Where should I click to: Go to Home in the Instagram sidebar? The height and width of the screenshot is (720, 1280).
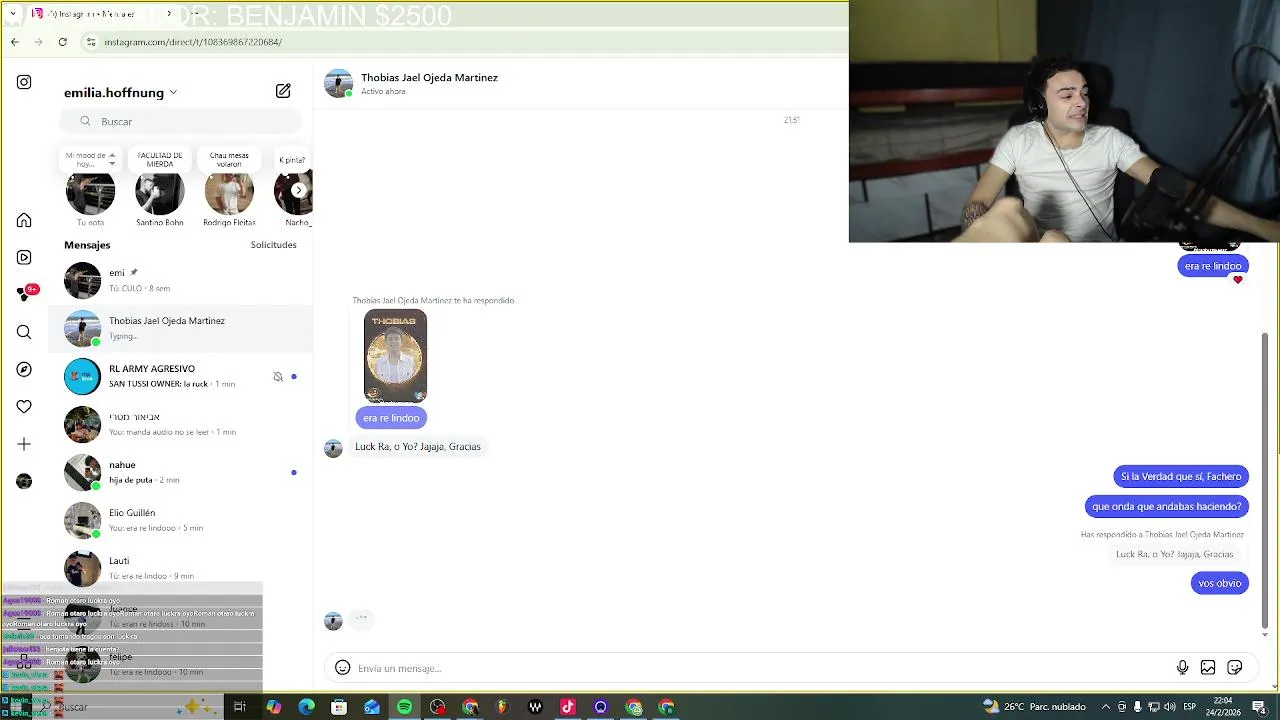click(x=24, y=220)
